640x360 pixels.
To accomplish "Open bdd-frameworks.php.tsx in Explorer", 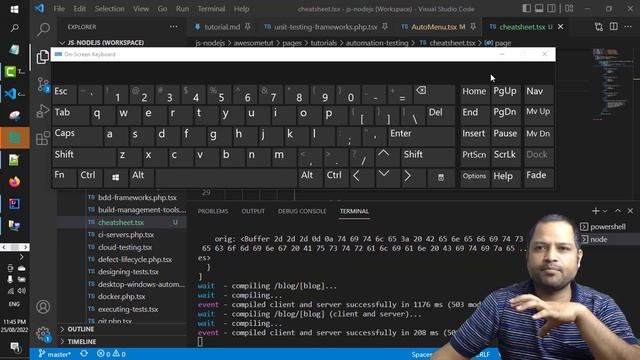I will [137, 198].
